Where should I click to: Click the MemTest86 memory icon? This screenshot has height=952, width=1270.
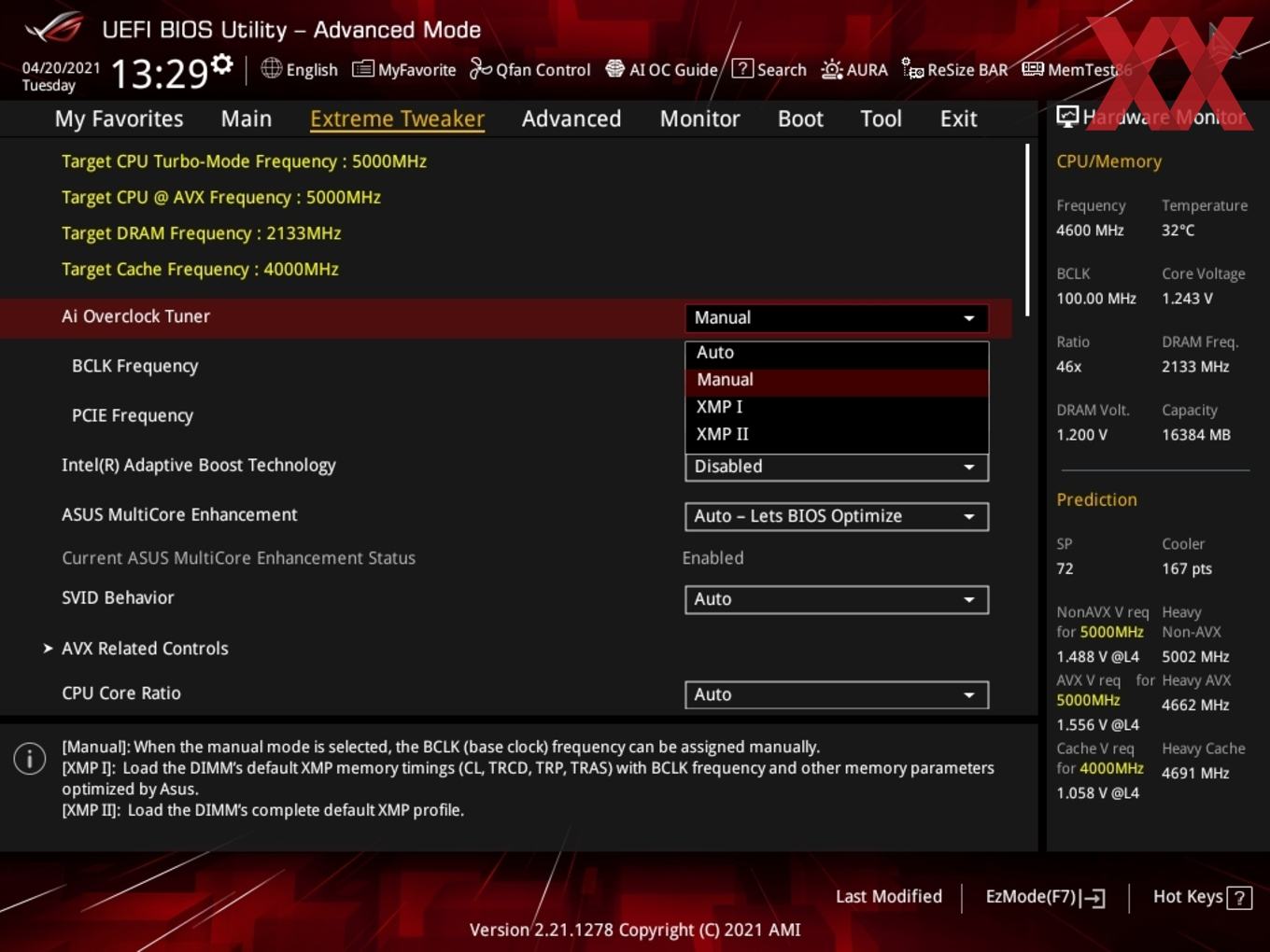[1033, 69]
